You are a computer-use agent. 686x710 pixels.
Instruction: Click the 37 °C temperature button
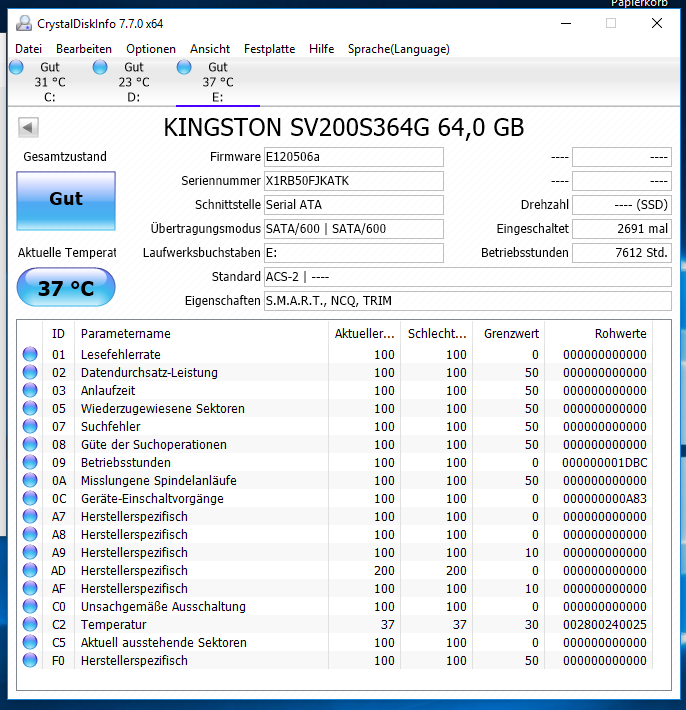(x=66, y=287)
